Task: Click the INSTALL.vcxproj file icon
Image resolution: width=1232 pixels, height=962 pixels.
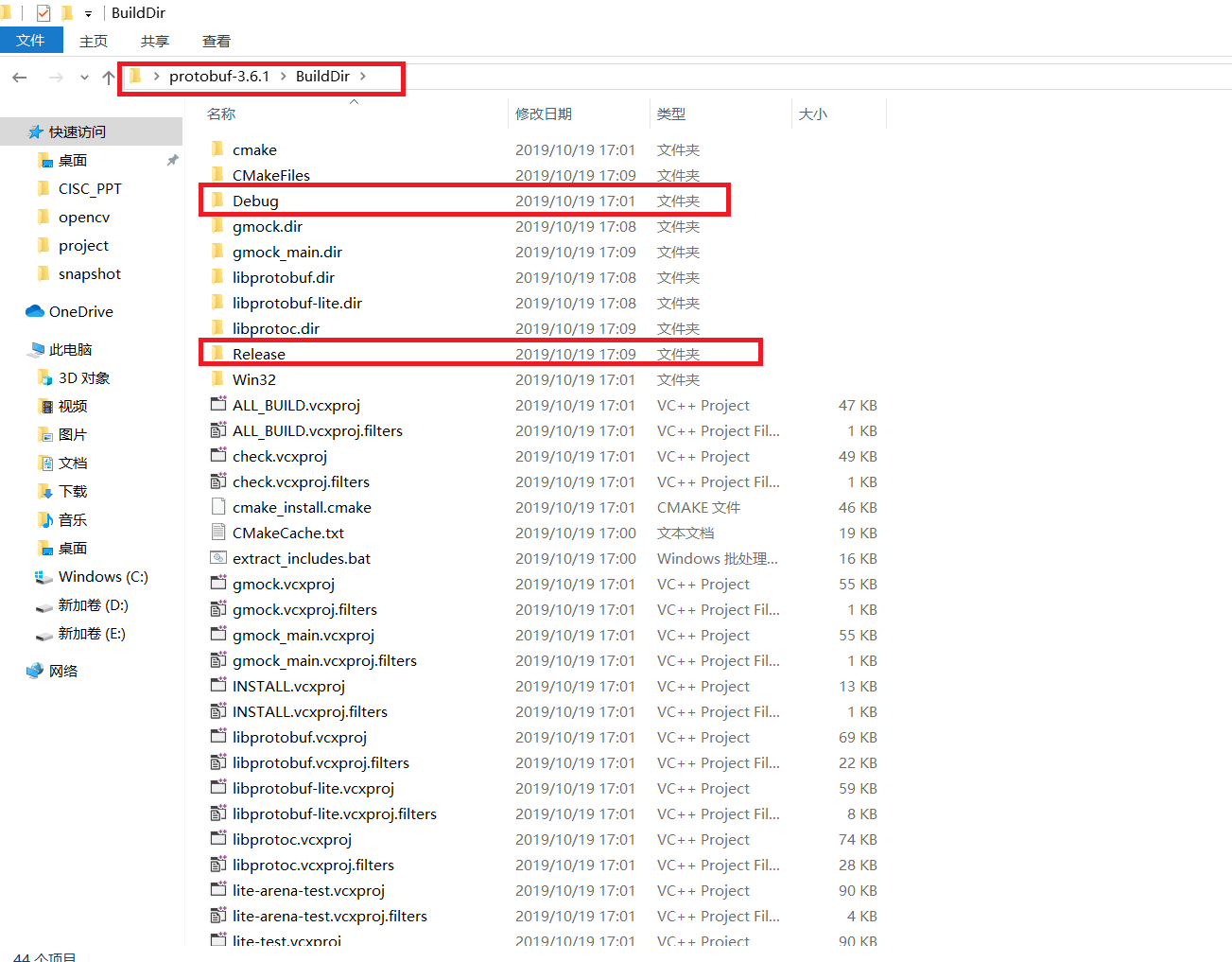Action: (218, 685)
